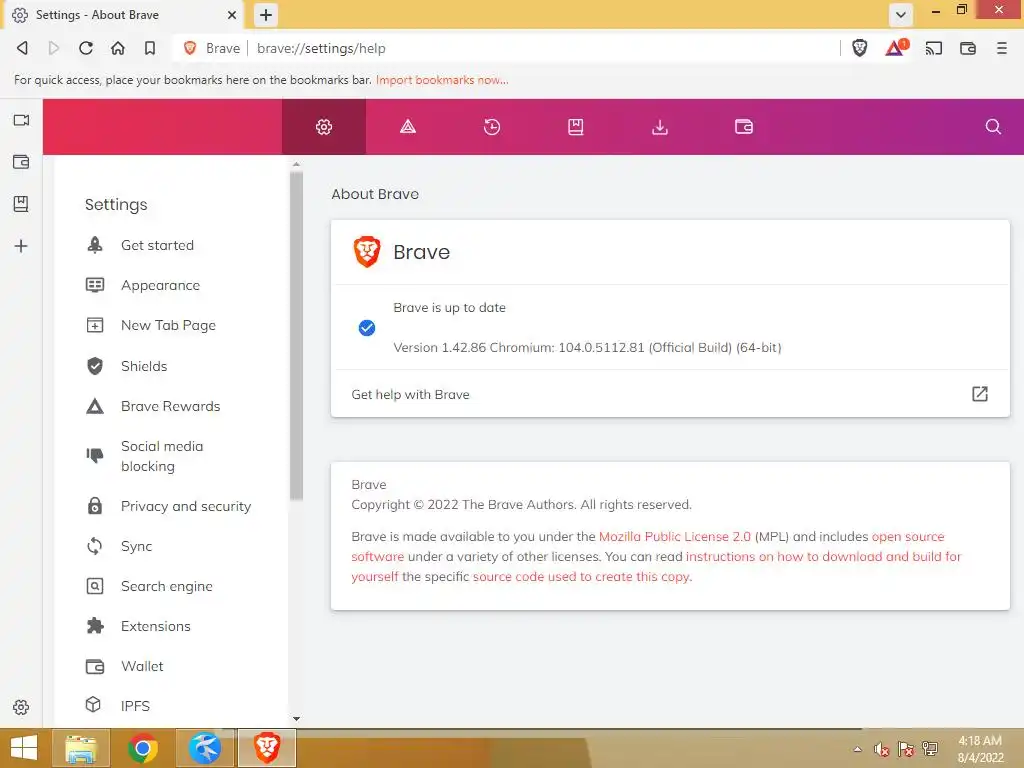The width and height of the screenshot is (1024, 768).
Task: Click Get help with Brave row
Action: coord(670,394)
